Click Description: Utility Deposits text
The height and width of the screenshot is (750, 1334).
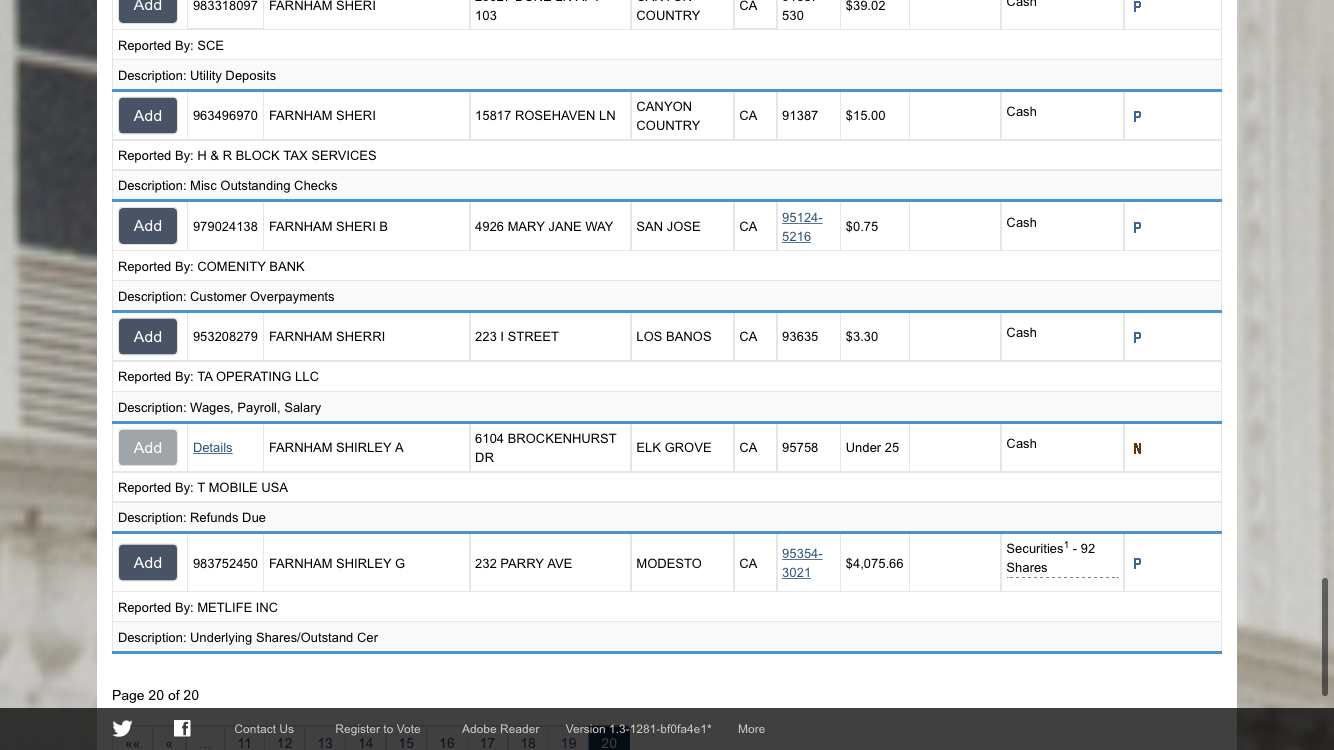coord(197,76)
